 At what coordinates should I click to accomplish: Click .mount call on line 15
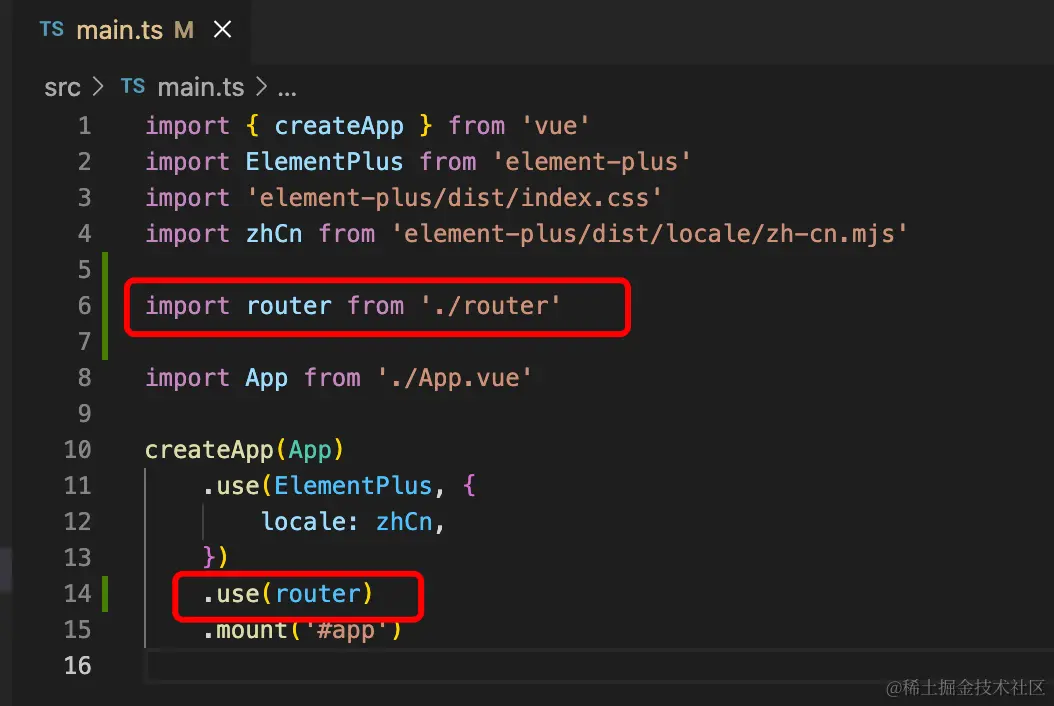pos(245,630)
